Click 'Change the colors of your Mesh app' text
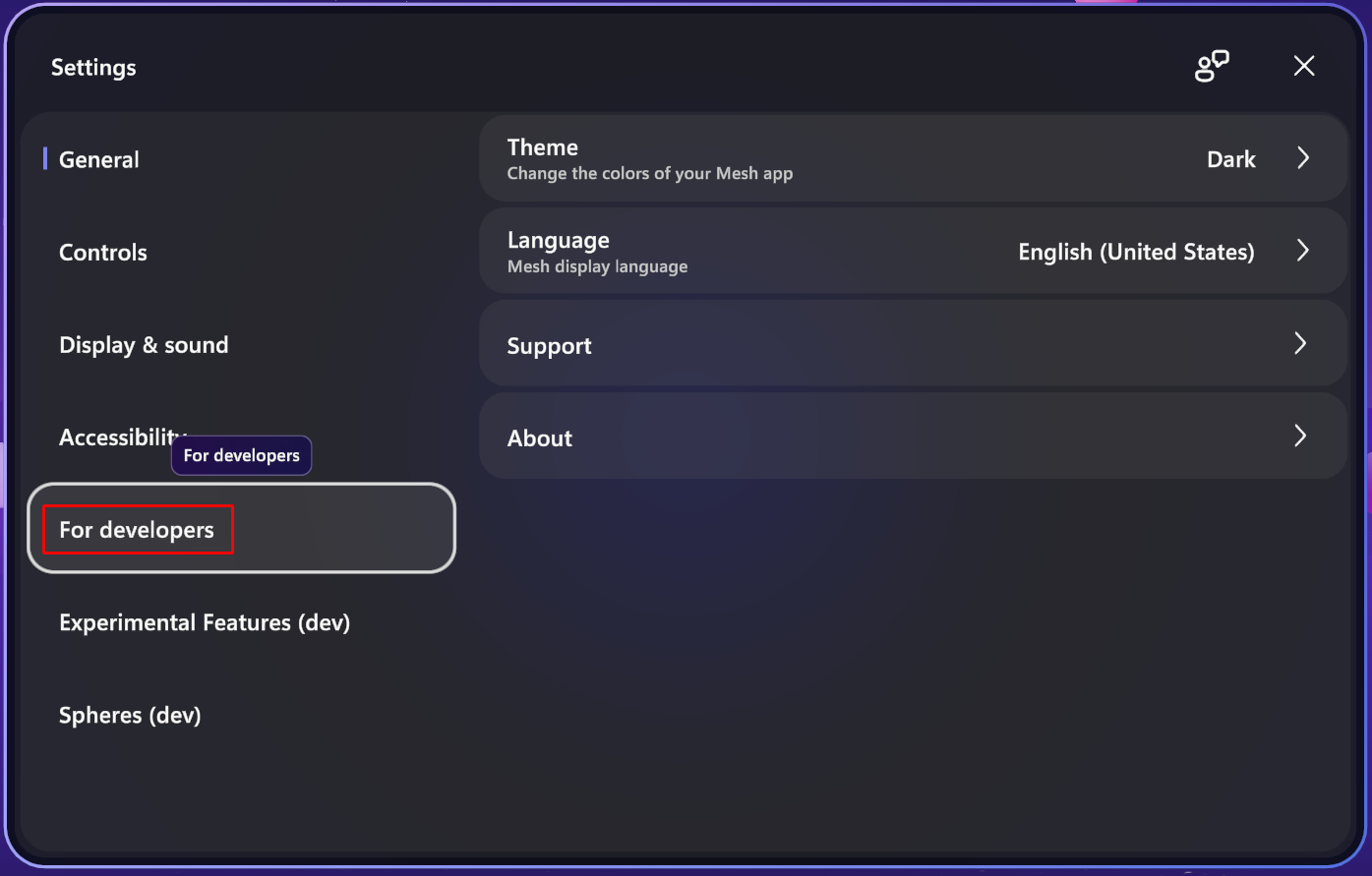Screen dimensions: 1372x876 pyautogui.click(x=650, y=174)
